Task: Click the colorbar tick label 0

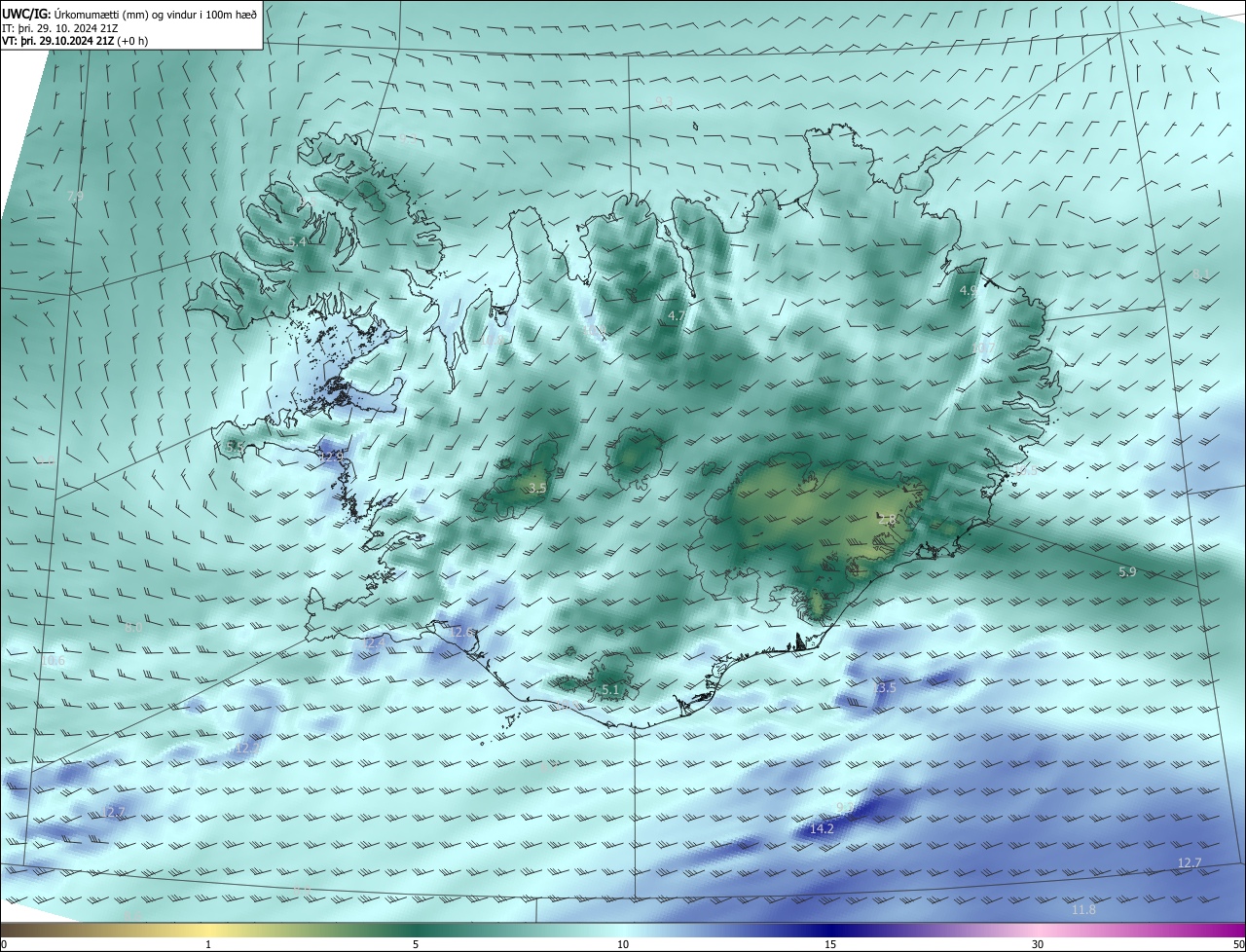Action: click(x=4, y=944)
